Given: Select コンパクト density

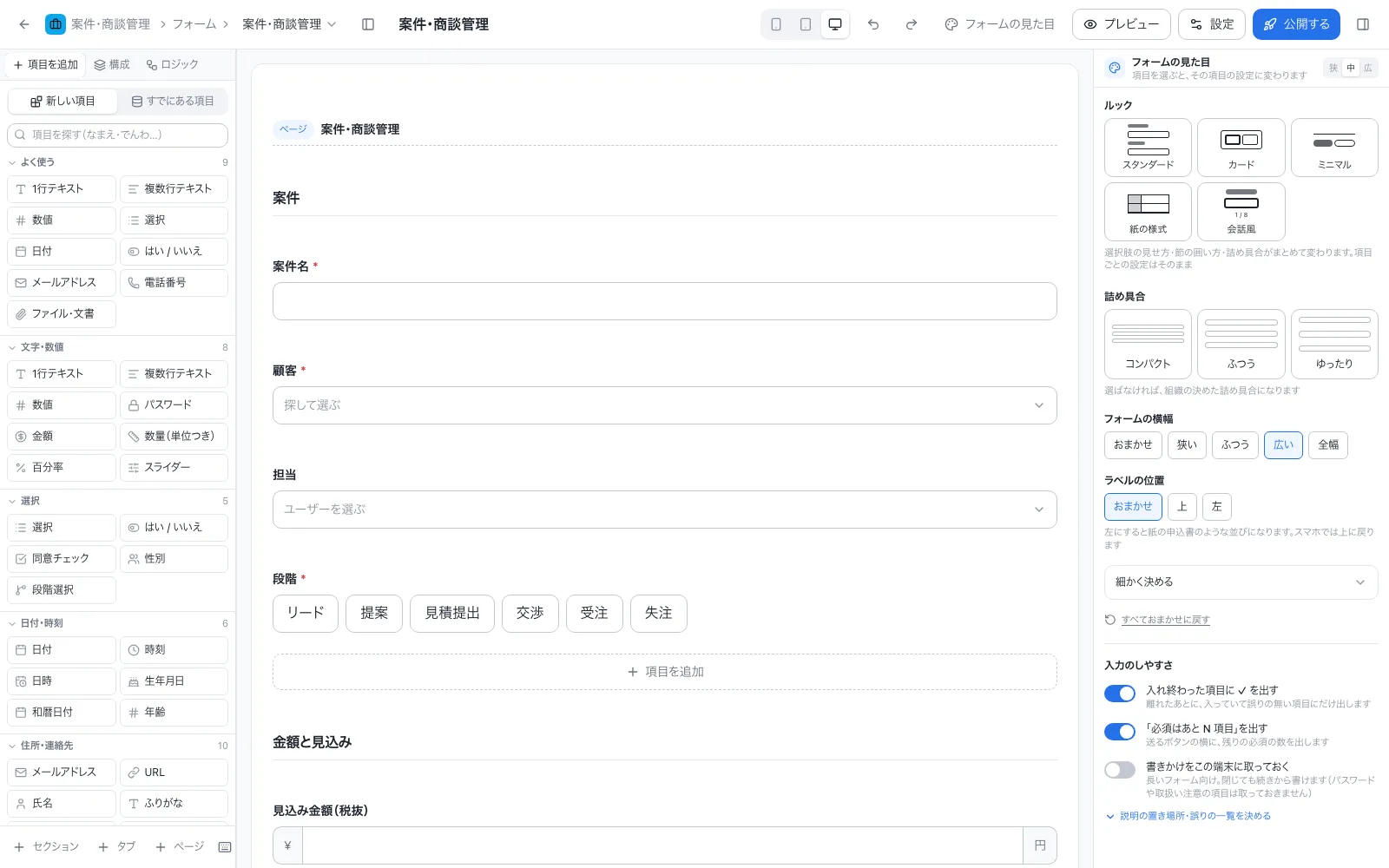Looking at the screenshot, I should click(x=1148, y=344).
